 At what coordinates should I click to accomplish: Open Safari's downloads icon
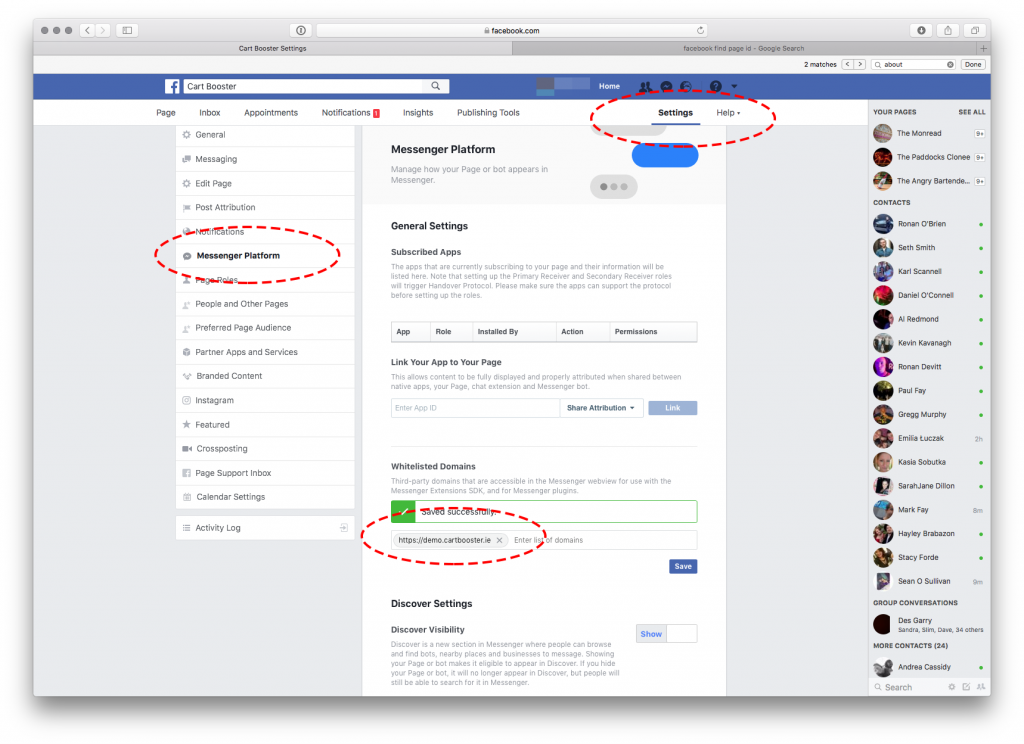(x=921, y=30)
